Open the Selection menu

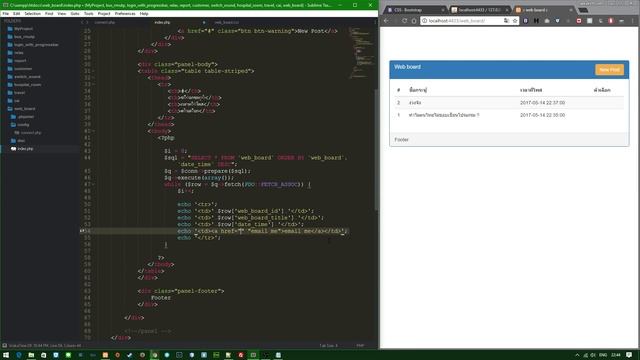[33, 13]
